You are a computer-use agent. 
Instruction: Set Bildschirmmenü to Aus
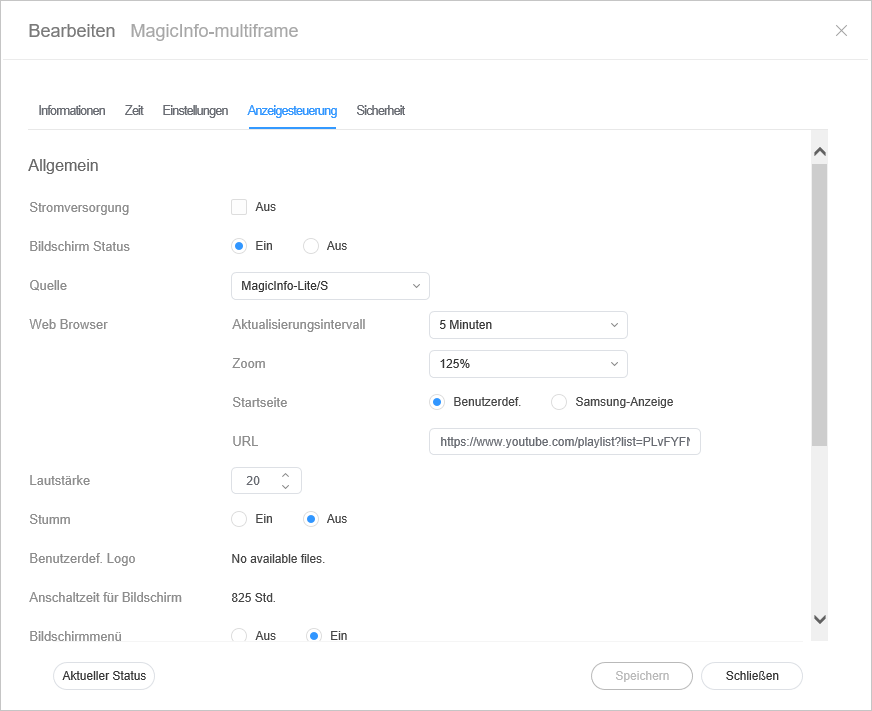(x=239, y=635)
